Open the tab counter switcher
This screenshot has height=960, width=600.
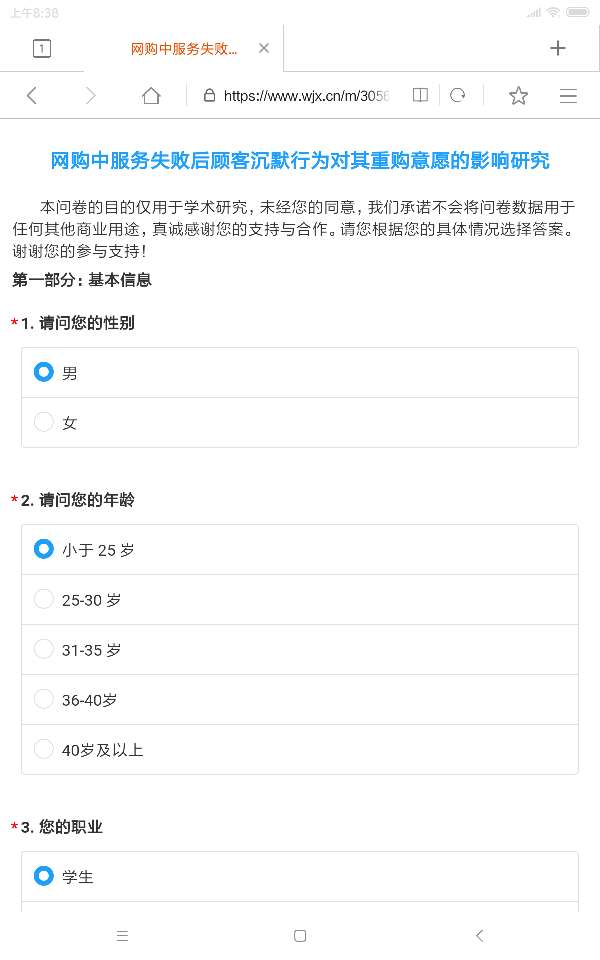point(42,48)
